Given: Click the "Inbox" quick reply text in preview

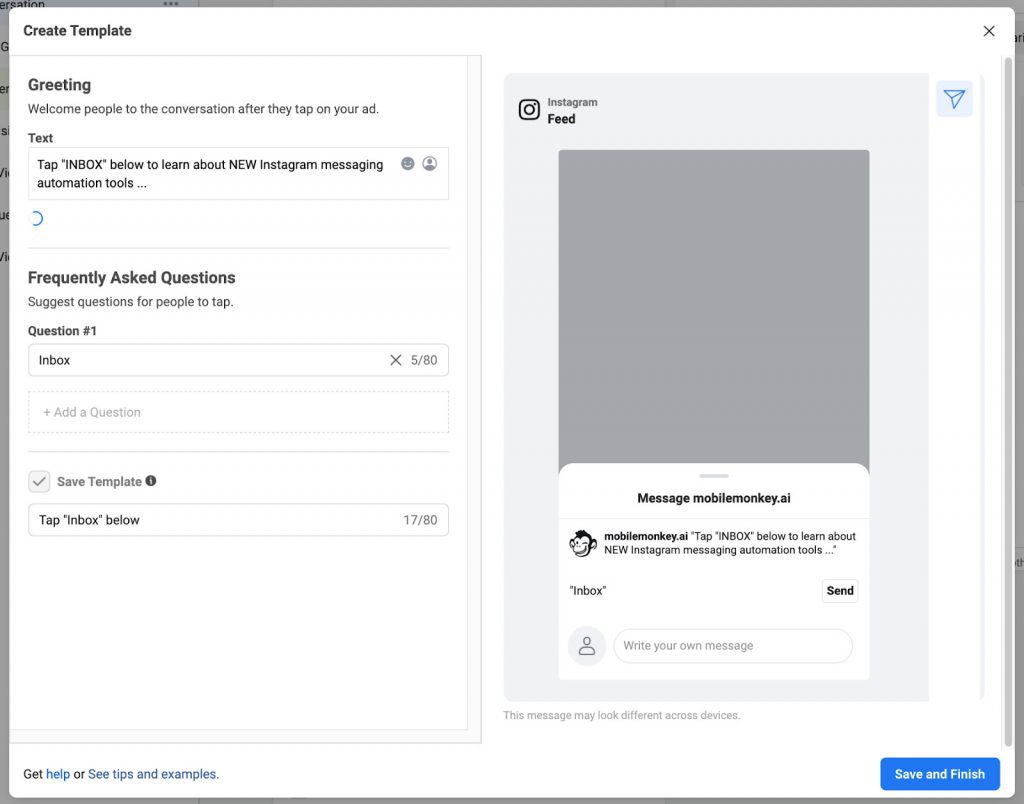Looking at the screenshot, I should [x=588, y=590].
